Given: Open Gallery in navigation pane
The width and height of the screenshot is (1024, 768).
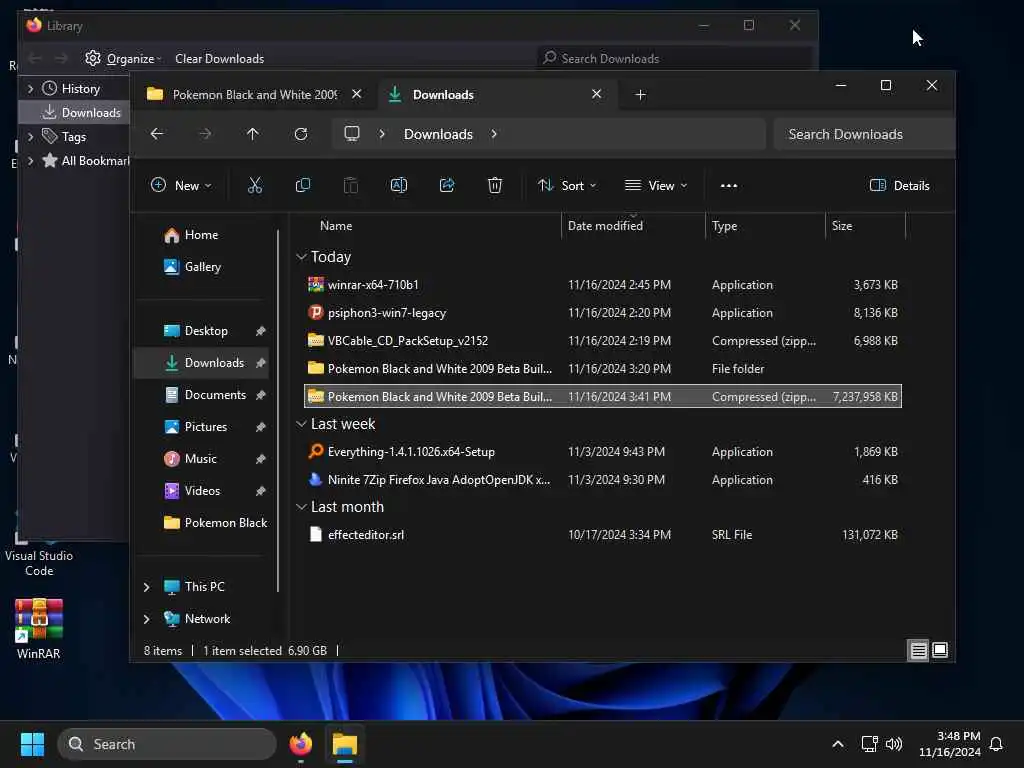Looking at the screenshot, I should pyautogui.click(x=202, y=266).
